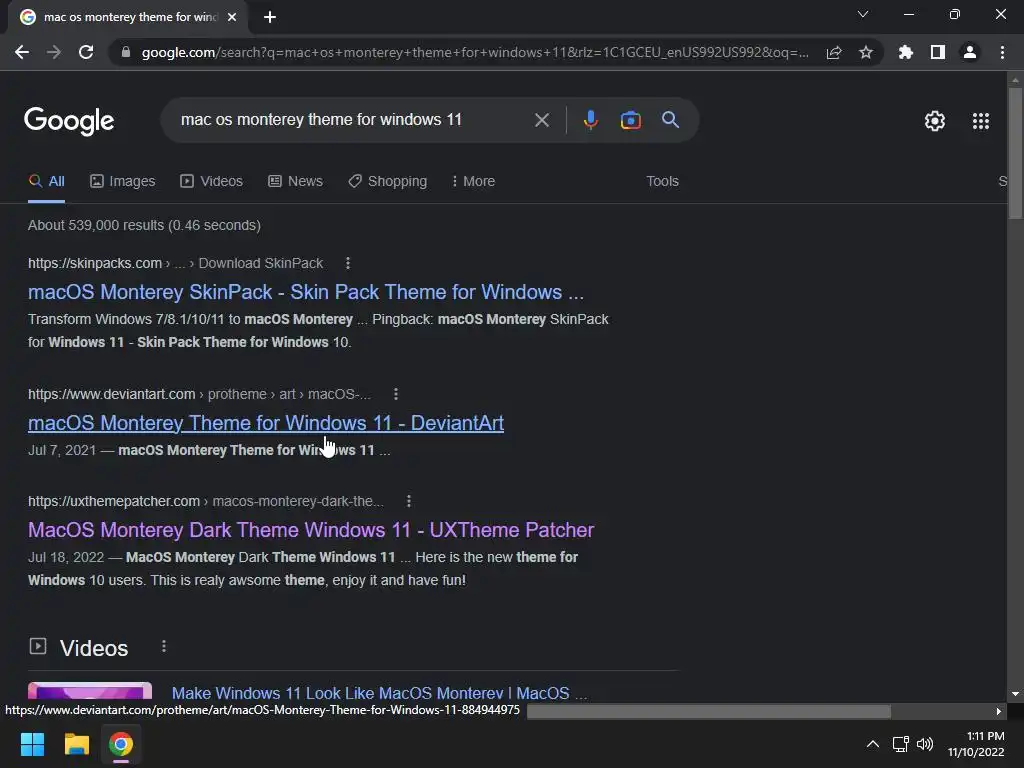Show hidden system tray icons chevron

click(x=872, y=744)
